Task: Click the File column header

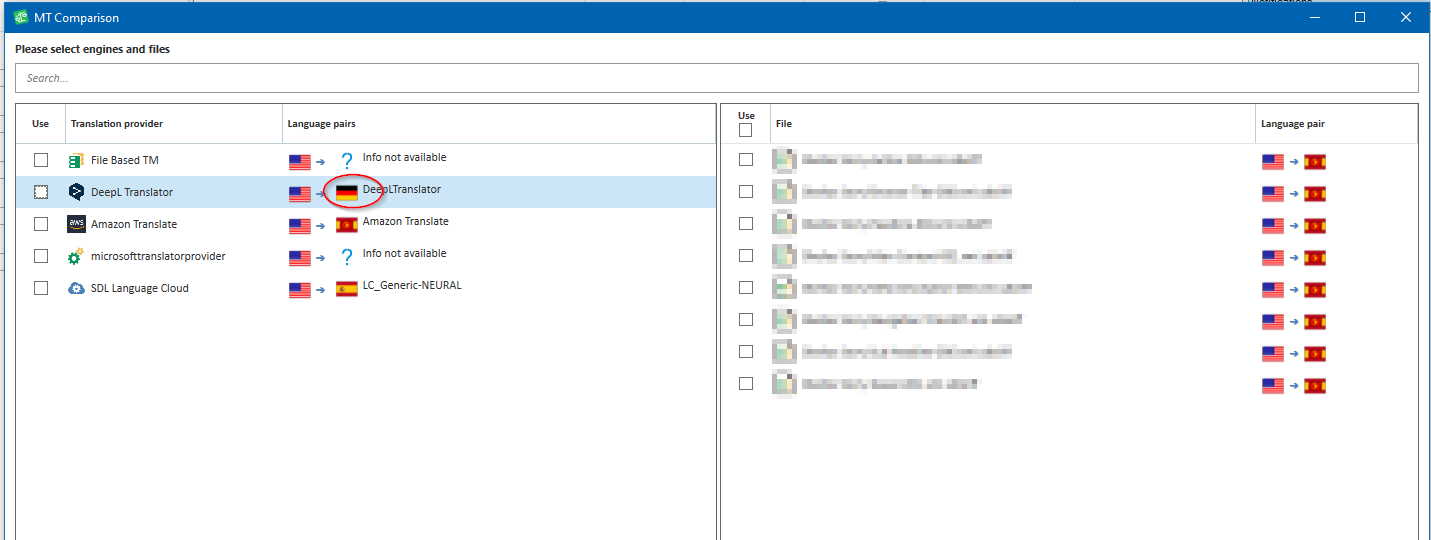Action: pyautogui.click(x=1013, y=124)
